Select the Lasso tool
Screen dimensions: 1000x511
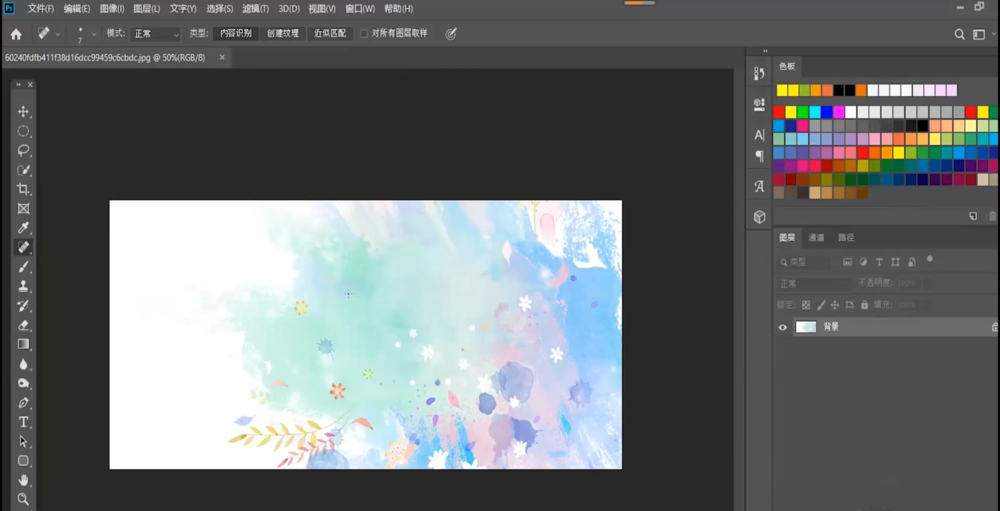point(24,151)
